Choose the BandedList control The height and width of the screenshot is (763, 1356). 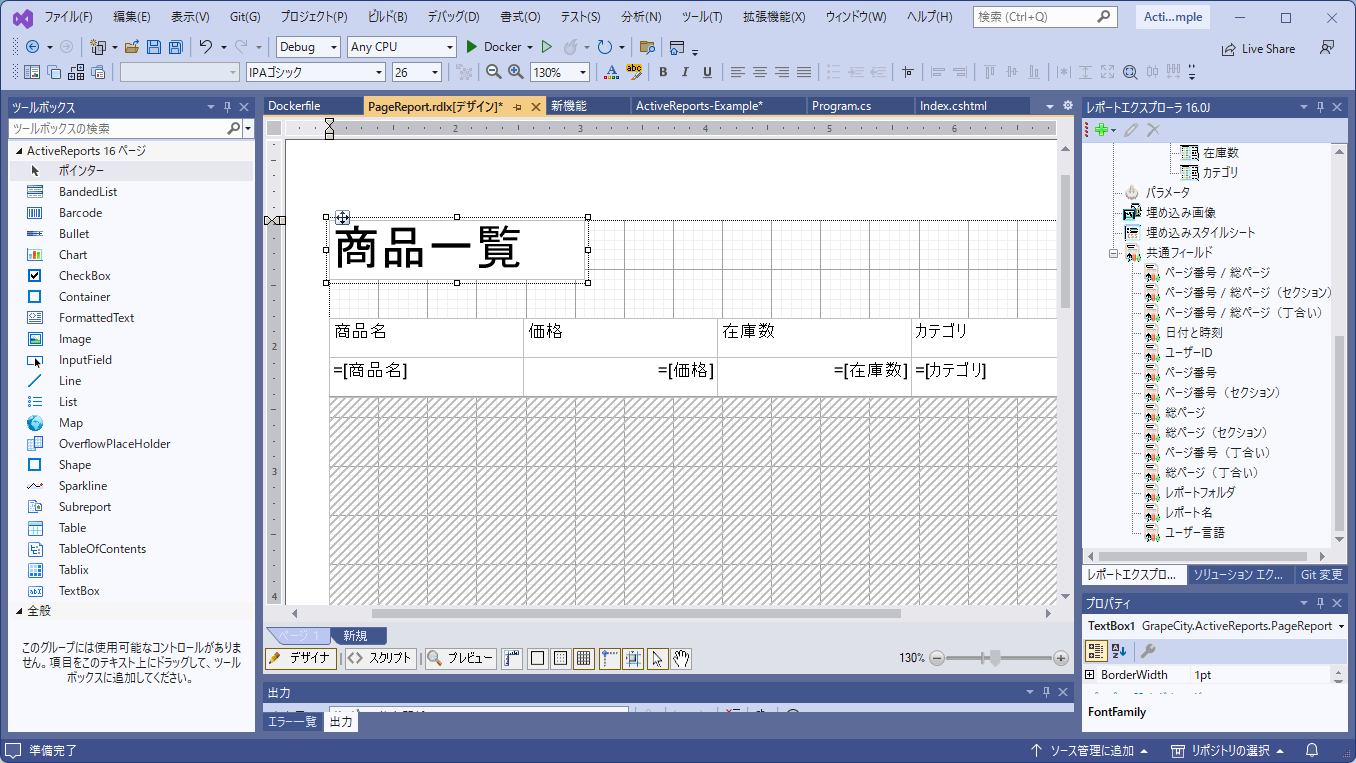coord(87,192)
